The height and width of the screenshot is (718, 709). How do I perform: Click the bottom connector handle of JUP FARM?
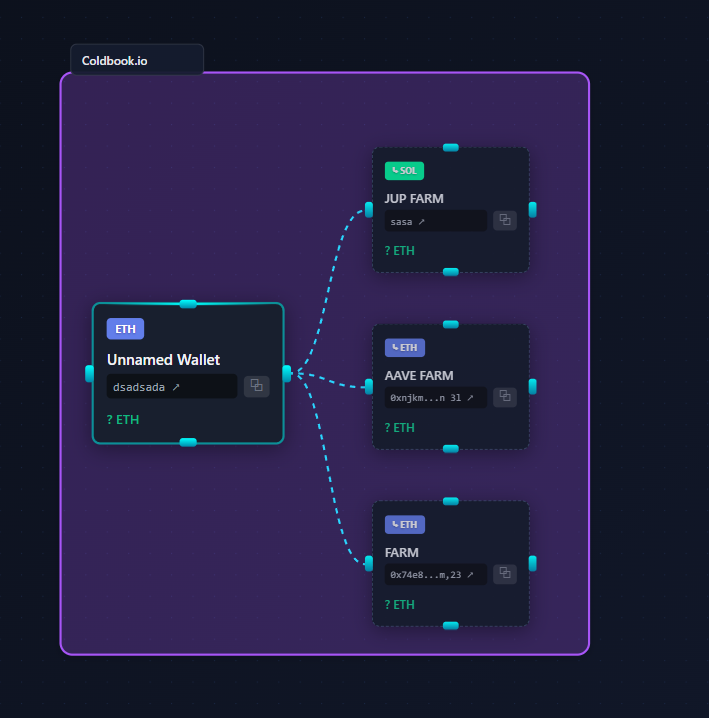[x=451, y=272]
